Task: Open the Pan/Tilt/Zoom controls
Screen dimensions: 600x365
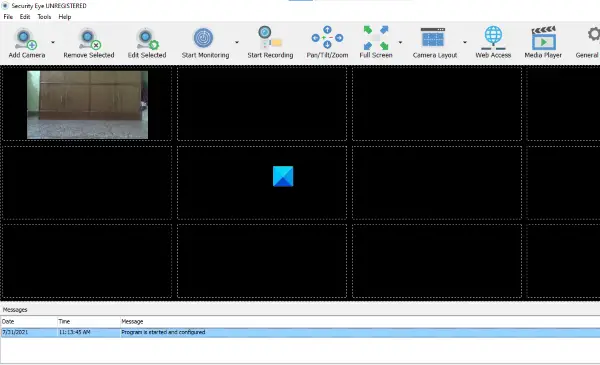Action: 327,42
